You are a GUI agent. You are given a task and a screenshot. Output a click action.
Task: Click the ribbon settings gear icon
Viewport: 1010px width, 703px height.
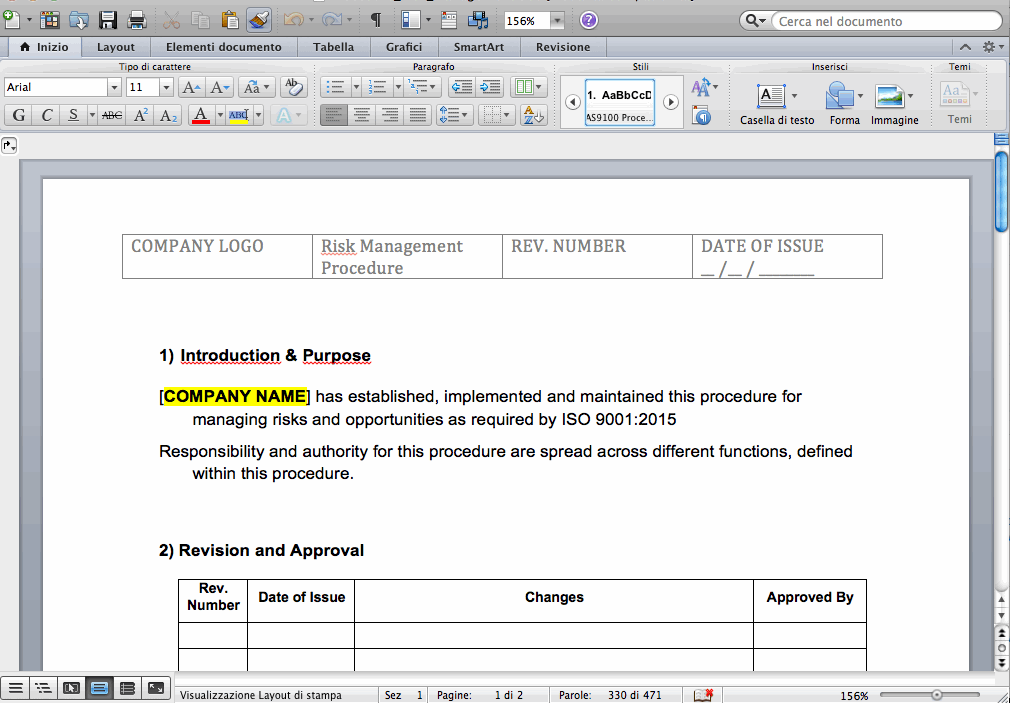[989, 46]
